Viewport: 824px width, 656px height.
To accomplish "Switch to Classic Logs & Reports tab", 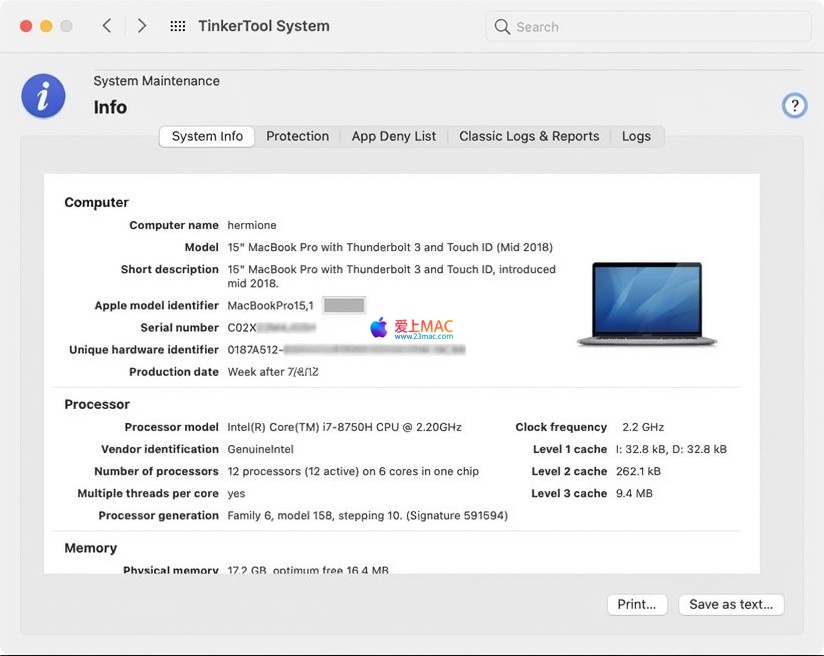I will click(529, 136).
